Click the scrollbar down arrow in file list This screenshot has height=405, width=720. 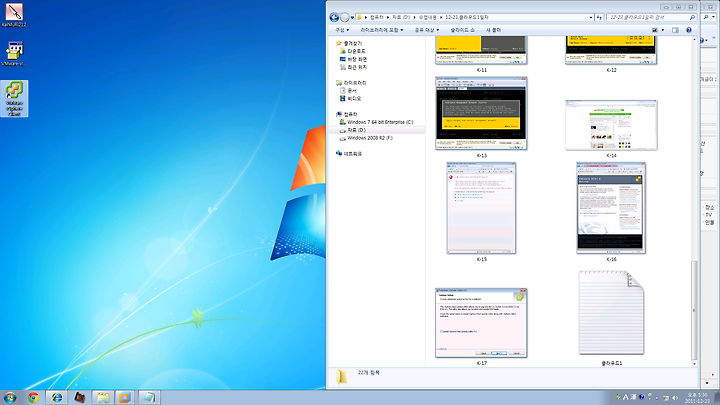click(x=694, y=364)
